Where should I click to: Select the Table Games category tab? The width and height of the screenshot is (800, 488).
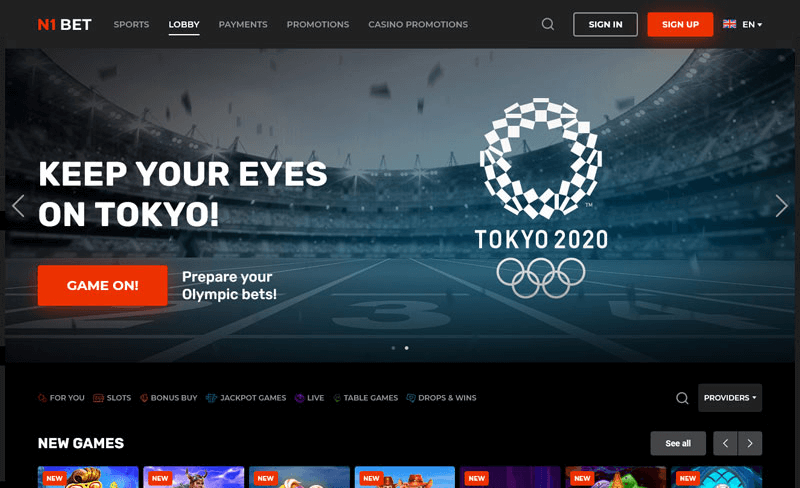point(365,398)
